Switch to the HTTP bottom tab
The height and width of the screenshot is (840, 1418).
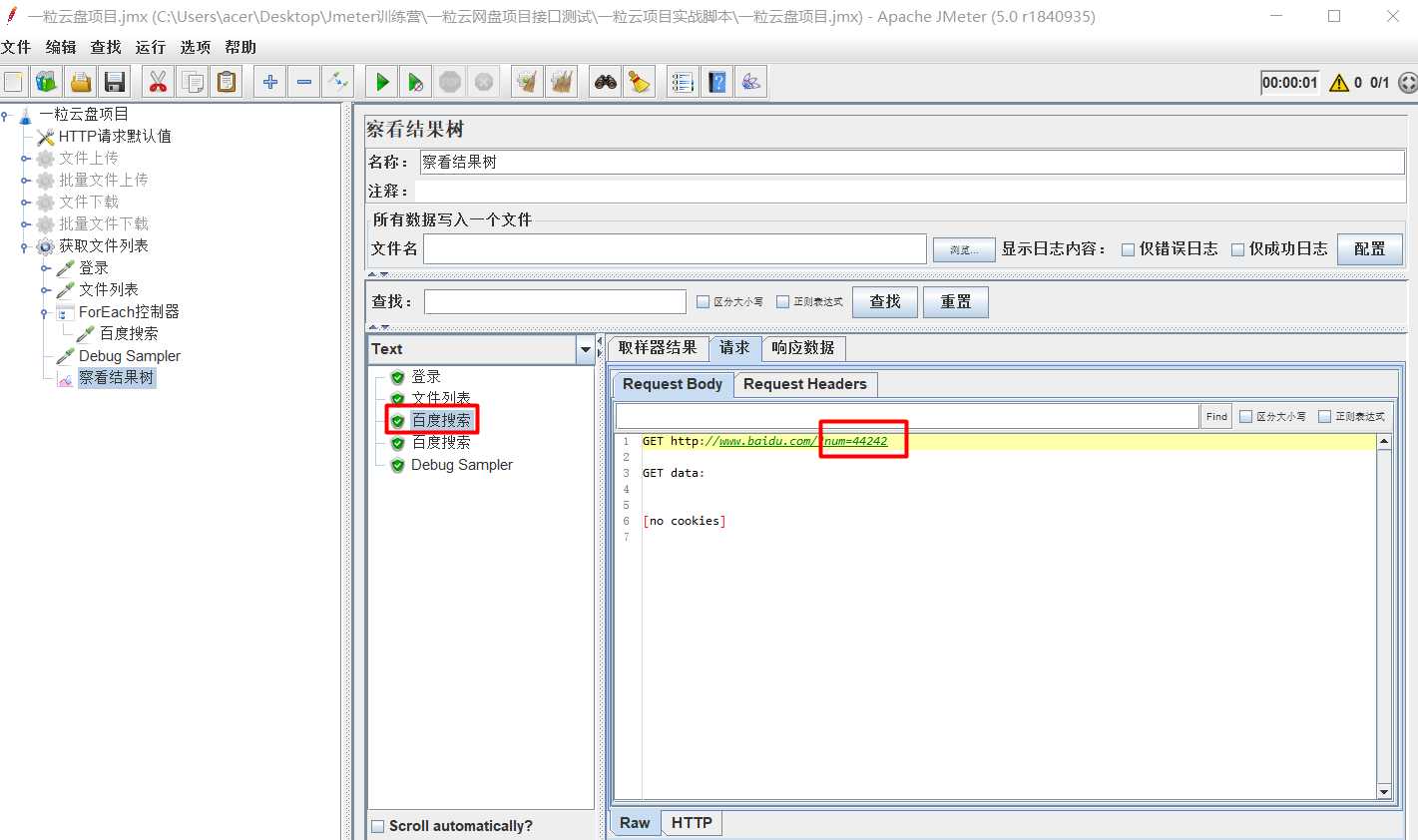692,823
